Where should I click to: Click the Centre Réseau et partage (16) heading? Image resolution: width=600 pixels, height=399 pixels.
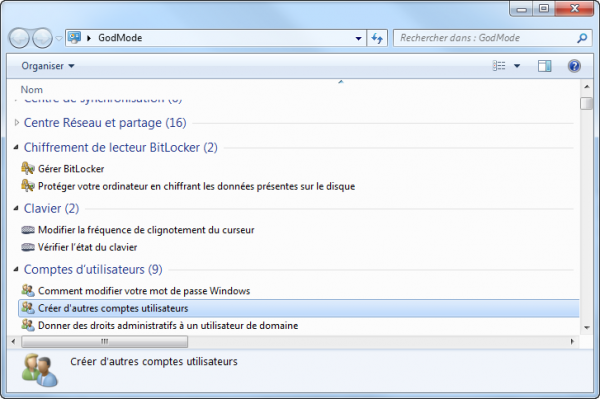point(105,123)
